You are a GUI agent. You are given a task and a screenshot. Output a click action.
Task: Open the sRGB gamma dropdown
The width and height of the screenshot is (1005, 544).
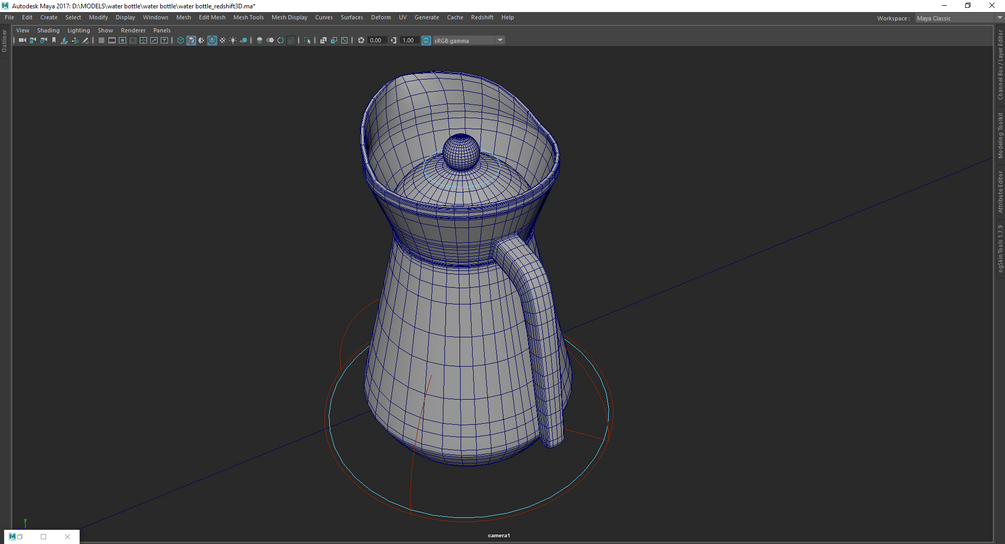coord(468,40)
